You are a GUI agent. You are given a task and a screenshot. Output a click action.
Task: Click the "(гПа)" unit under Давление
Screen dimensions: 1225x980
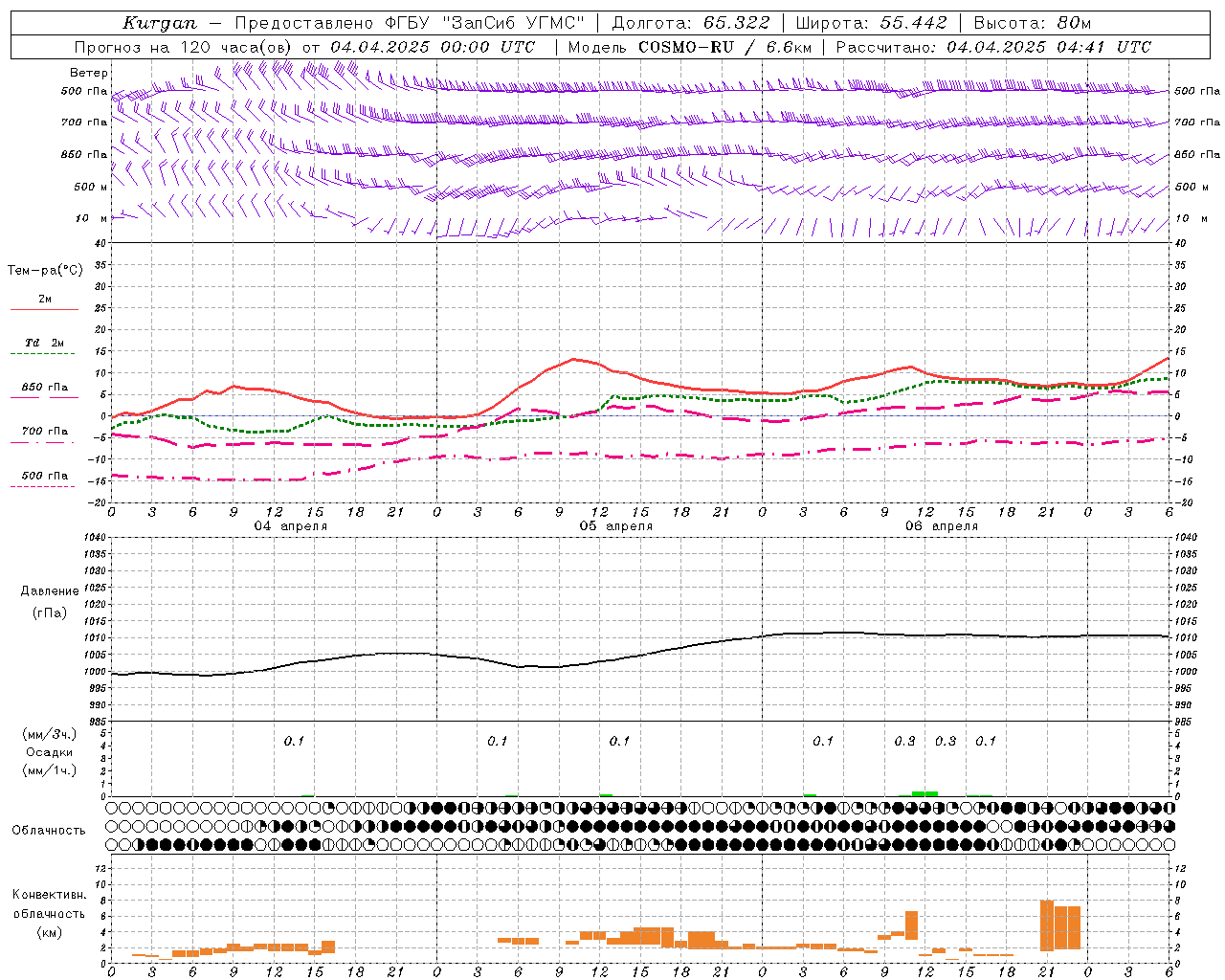(x=50, y=612)
